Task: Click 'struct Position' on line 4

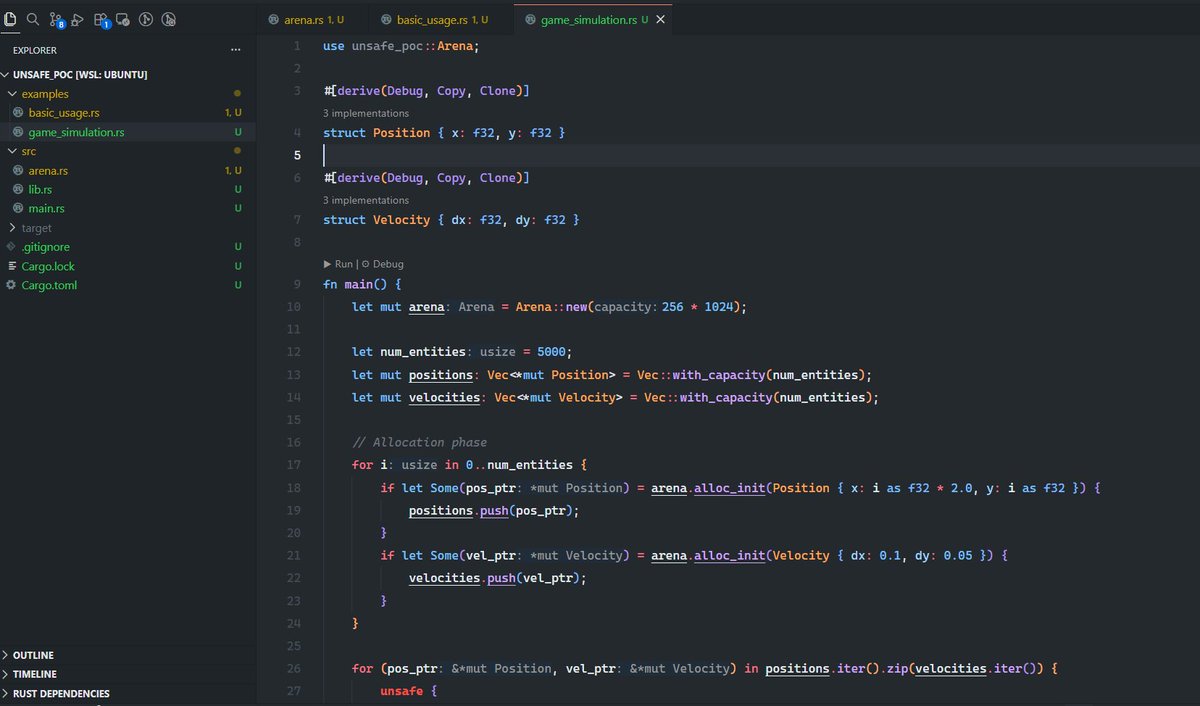Action: tap(376, 133)
